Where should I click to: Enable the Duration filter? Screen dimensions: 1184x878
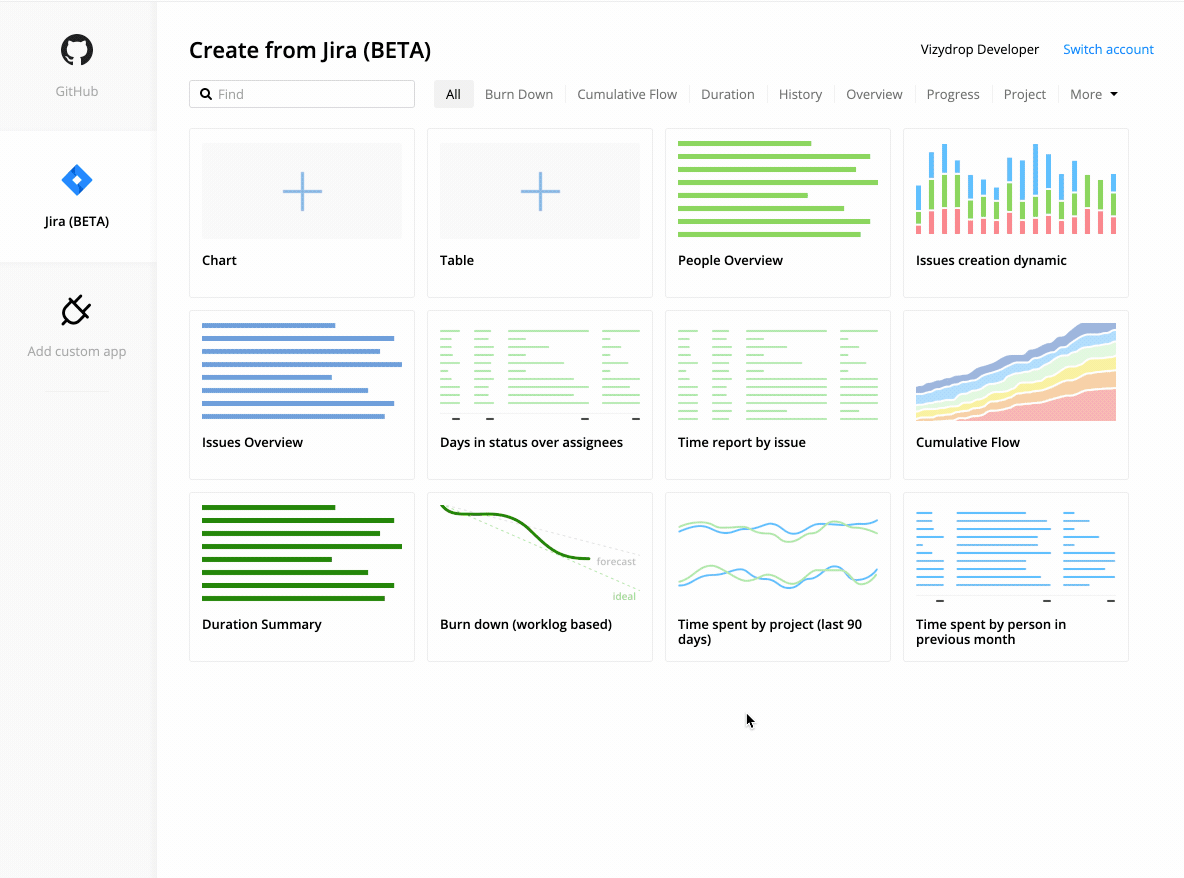tap(727, 93)
